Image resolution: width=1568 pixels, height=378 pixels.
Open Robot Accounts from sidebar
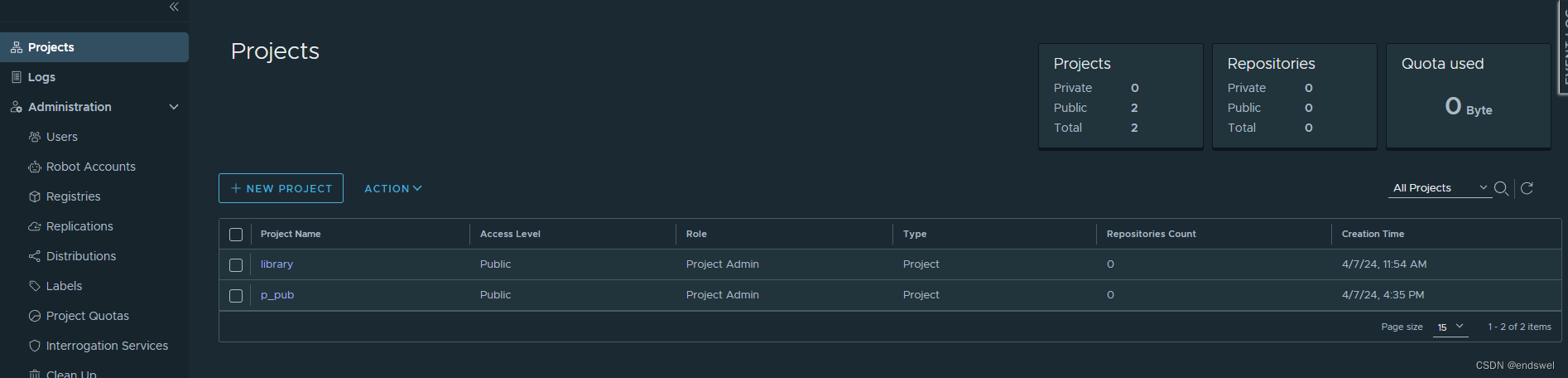90,167
